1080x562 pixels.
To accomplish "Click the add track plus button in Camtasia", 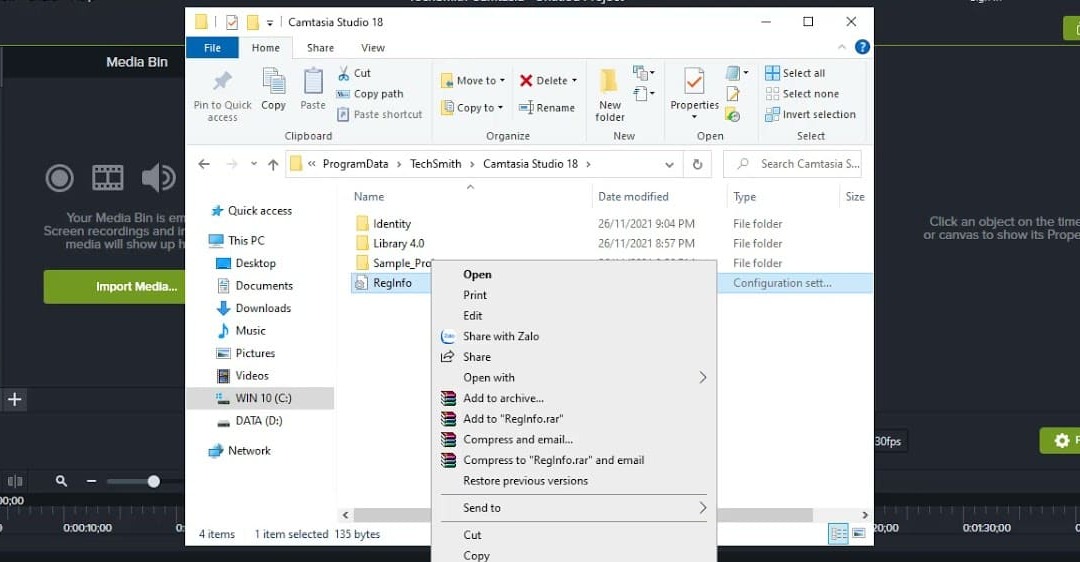I will pos(14,399).
